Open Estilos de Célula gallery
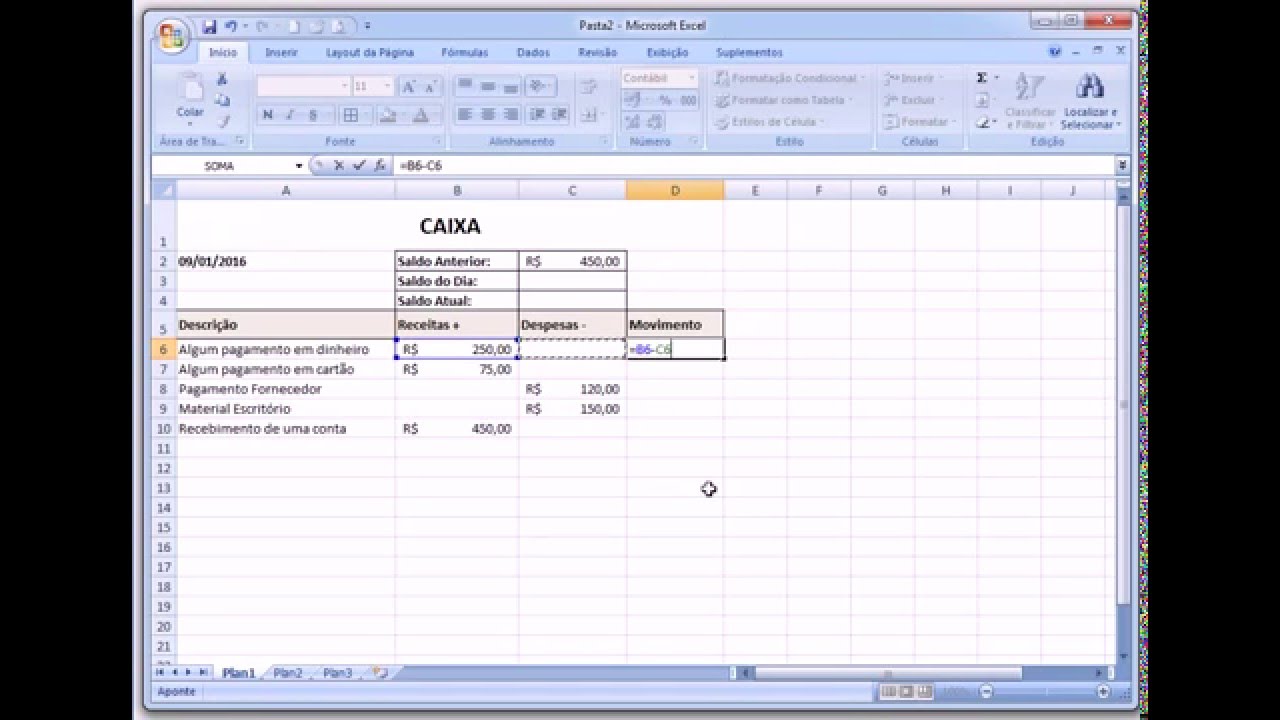Image resolution: width=1280 pixels, height=720 pixels. tap(768, 122)
